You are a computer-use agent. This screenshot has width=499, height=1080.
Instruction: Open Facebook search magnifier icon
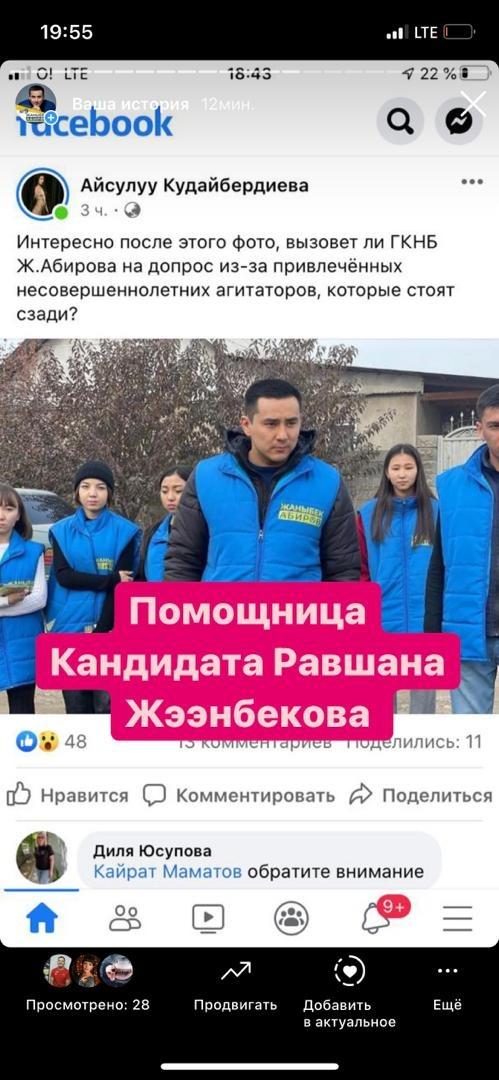click(x=400, y=121)
